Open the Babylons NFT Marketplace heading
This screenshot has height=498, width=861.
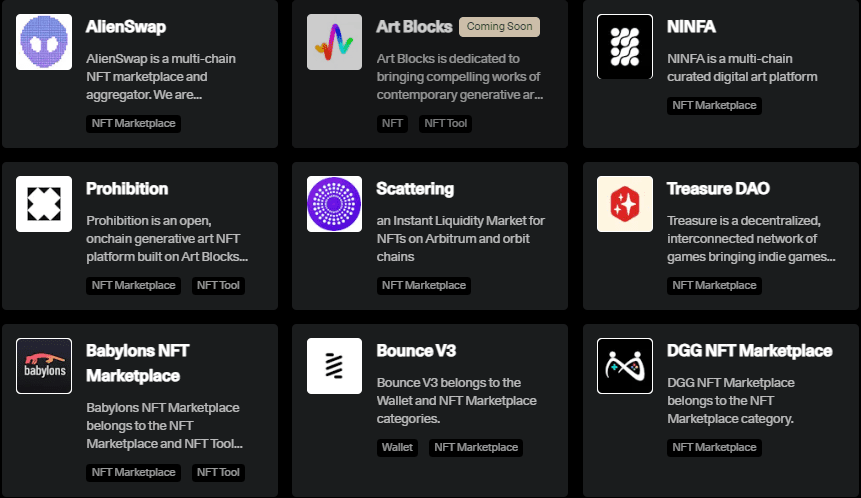pos(138,363)
